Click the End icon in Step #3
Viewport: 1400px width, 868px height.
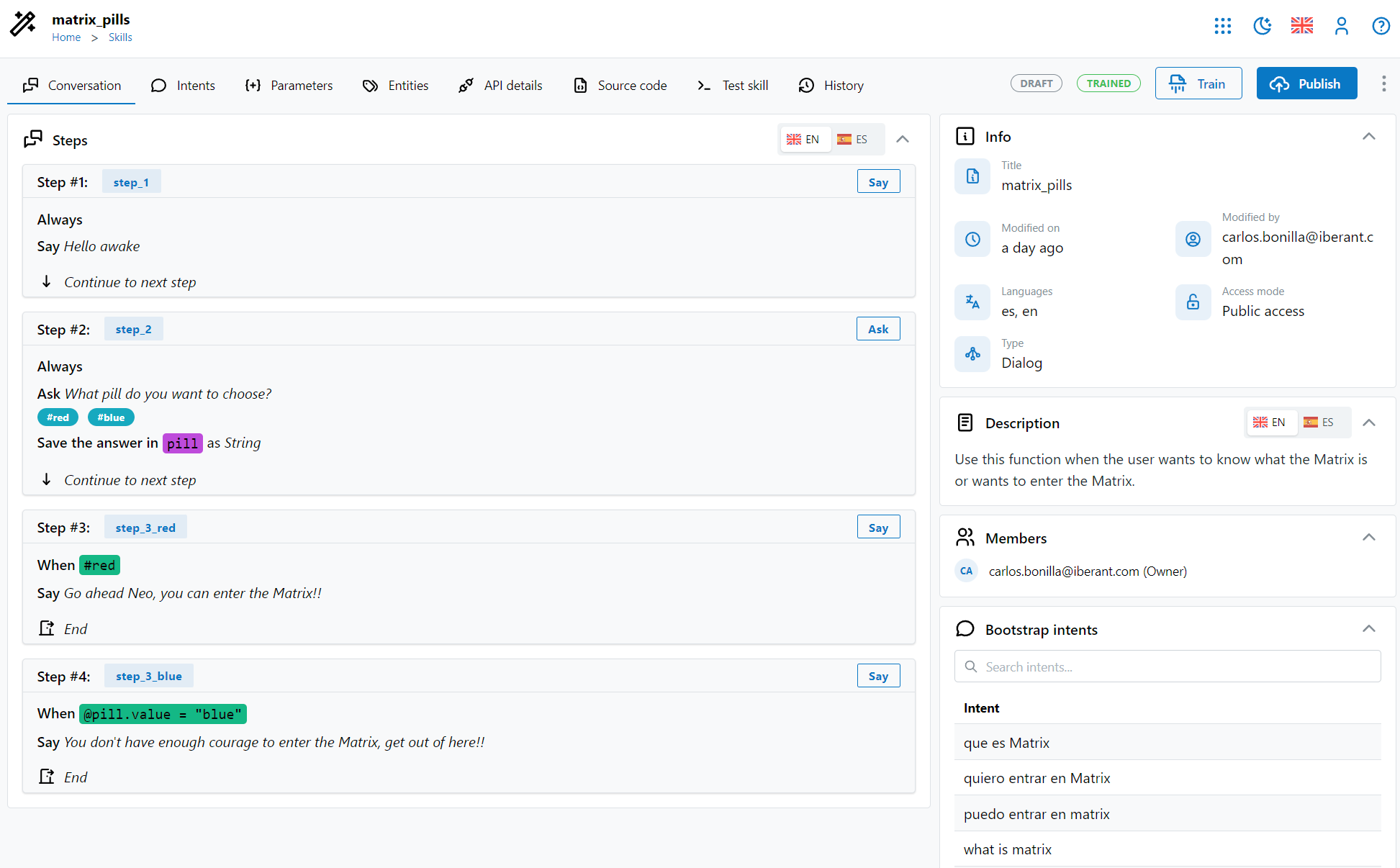pos(47,628)
